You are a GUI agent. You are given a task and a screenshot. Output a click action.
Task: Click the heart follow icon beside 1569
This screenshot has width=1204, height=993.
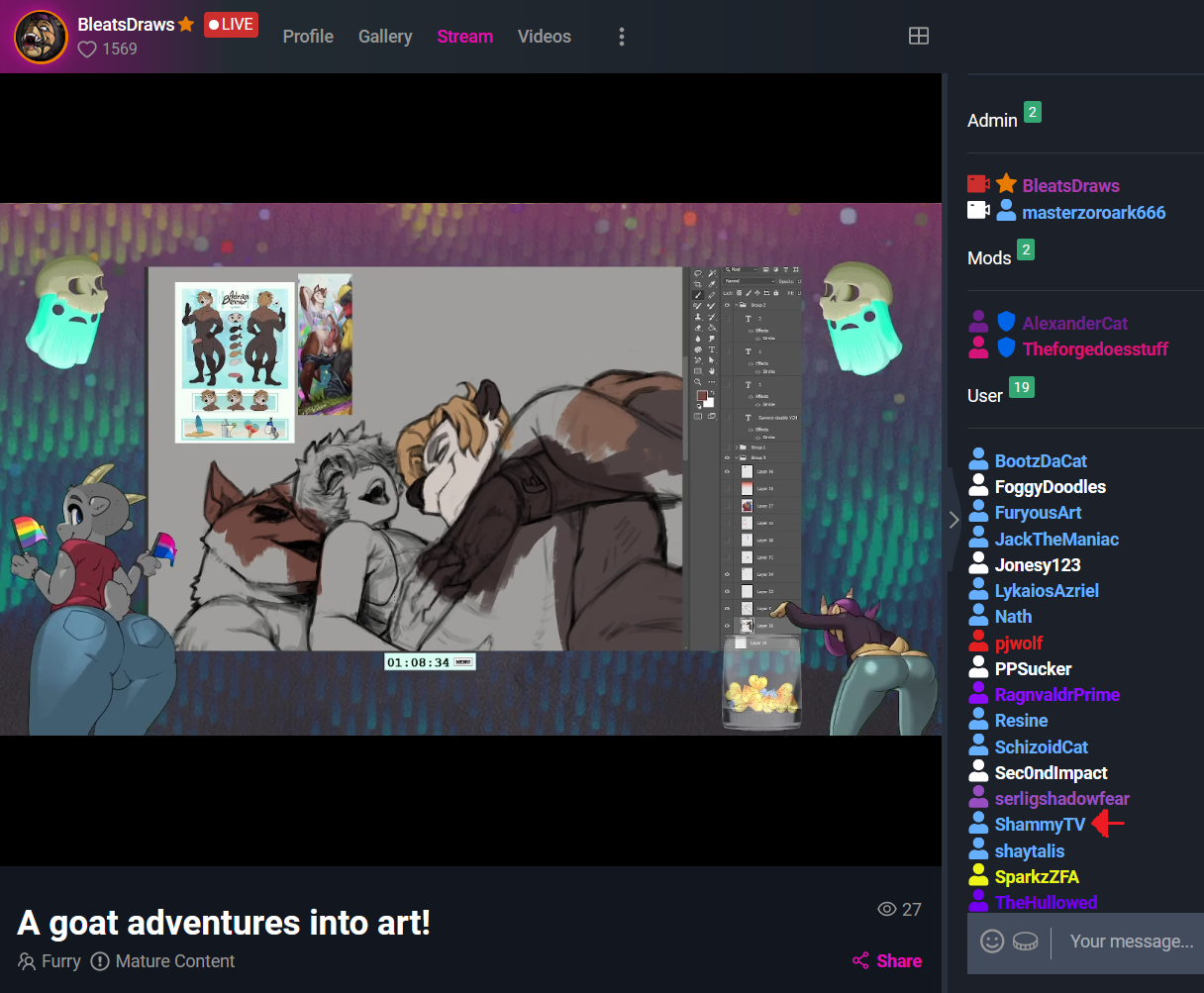tap(87, 49)
